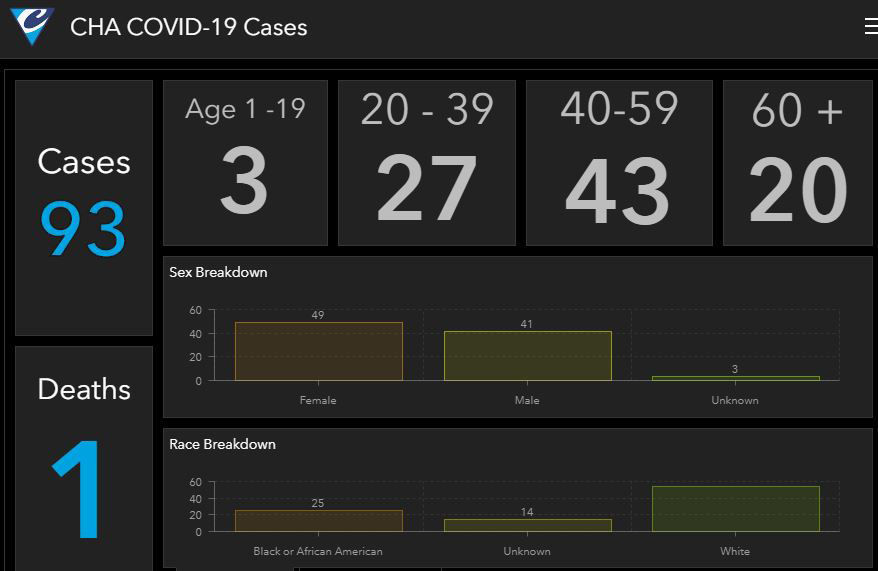Click the White axis label
Viewport: 878px width, 571px height.
click(735, 551)
